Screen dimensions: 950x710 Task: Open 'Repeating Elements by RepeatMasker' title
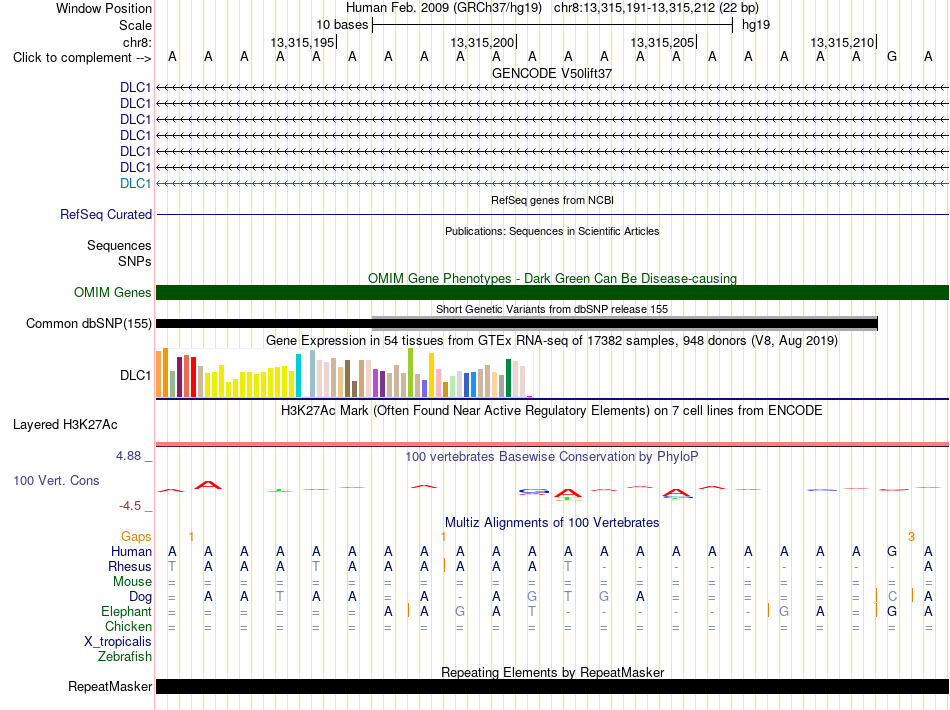pyautogui.click(x=552, y=672)
